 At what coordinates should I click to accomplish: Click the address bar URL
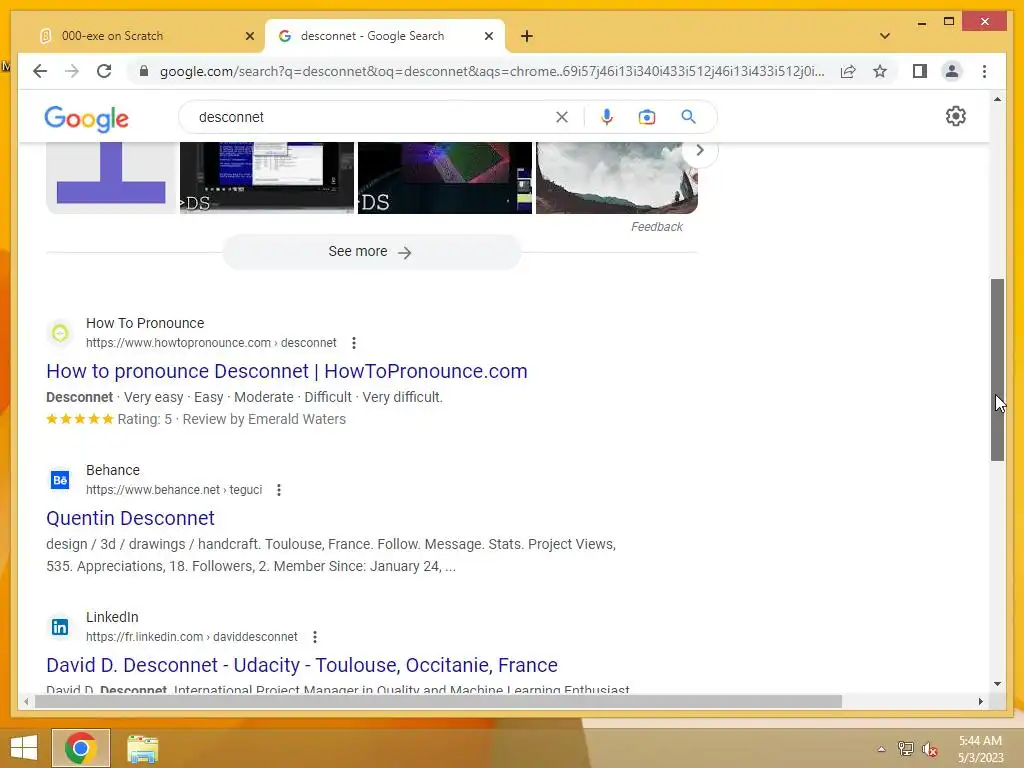tap(492, 71)
